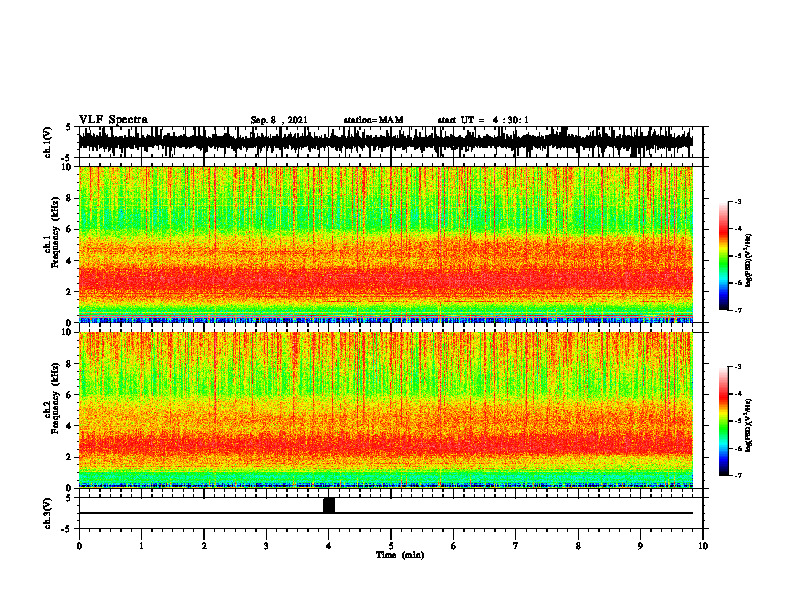Click the "start UT = 4 :30: 1" text

point(483,120)
